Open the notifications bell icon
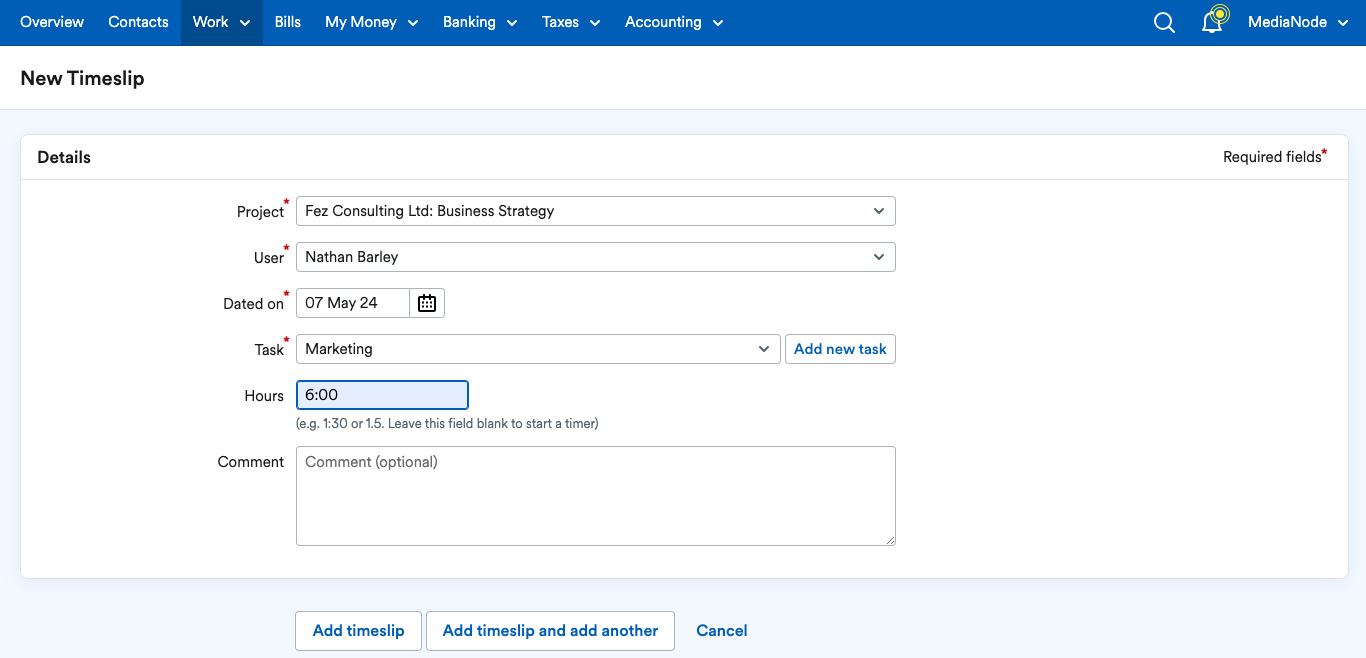1366x658 pixels. tap(1212, 21)
